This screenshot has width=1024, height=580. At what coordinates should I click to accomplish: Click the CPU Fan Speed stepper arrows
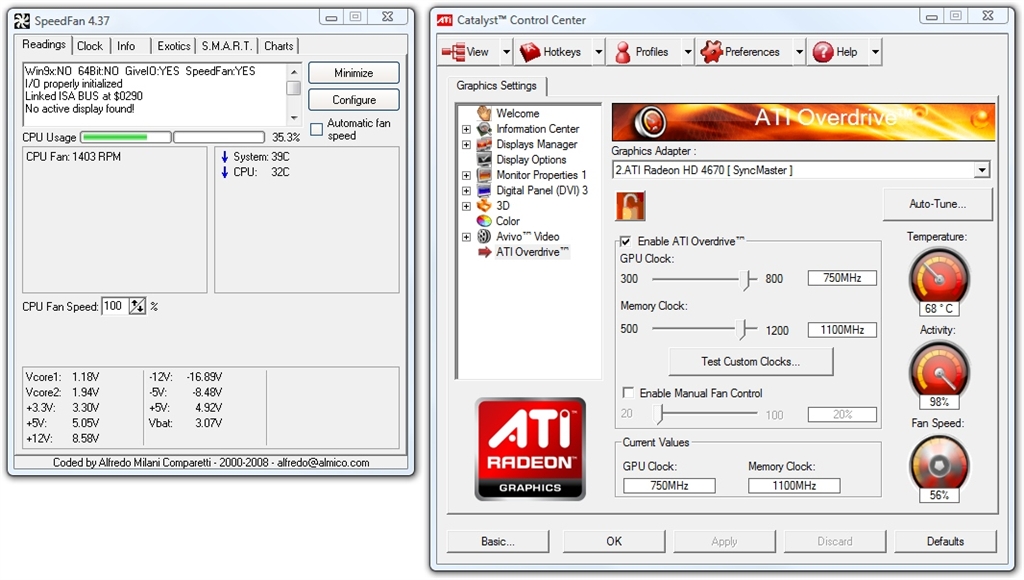137,306
